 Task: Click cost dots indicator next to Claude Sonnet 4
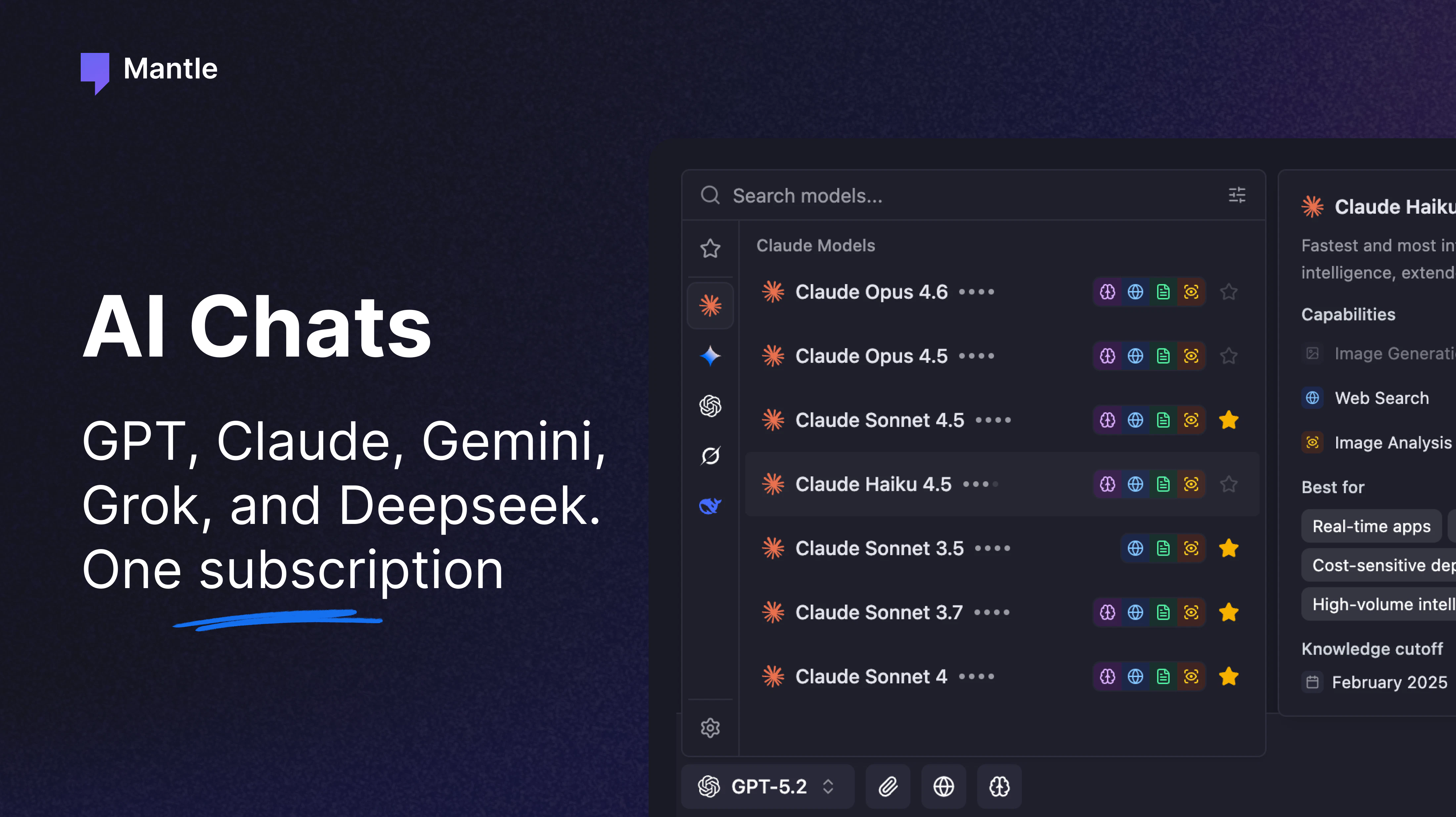coord(976,676)
